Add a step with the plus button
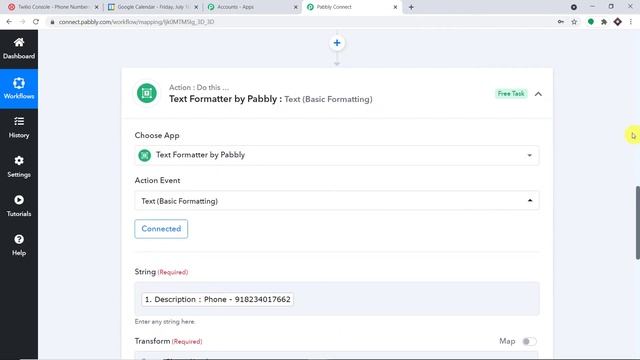 pos(337,43)
